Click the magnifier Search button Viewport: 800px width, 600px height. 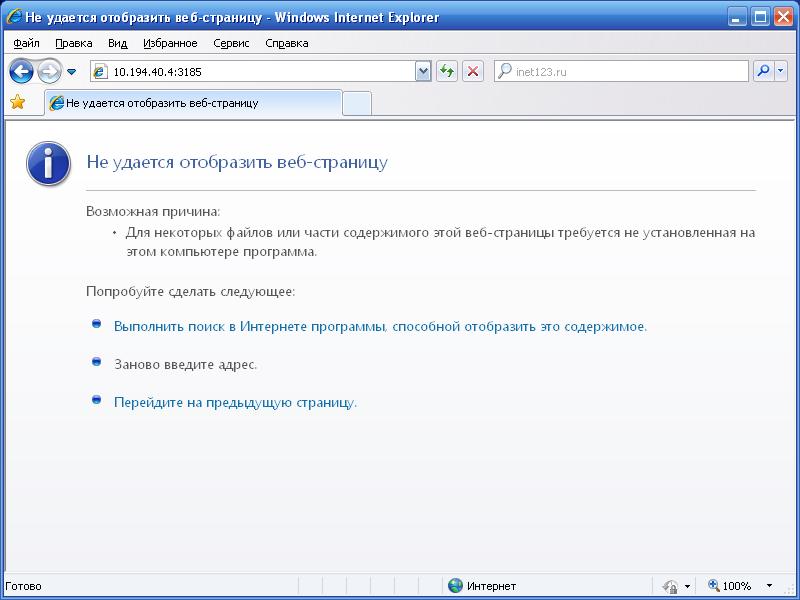click(762, 71)
